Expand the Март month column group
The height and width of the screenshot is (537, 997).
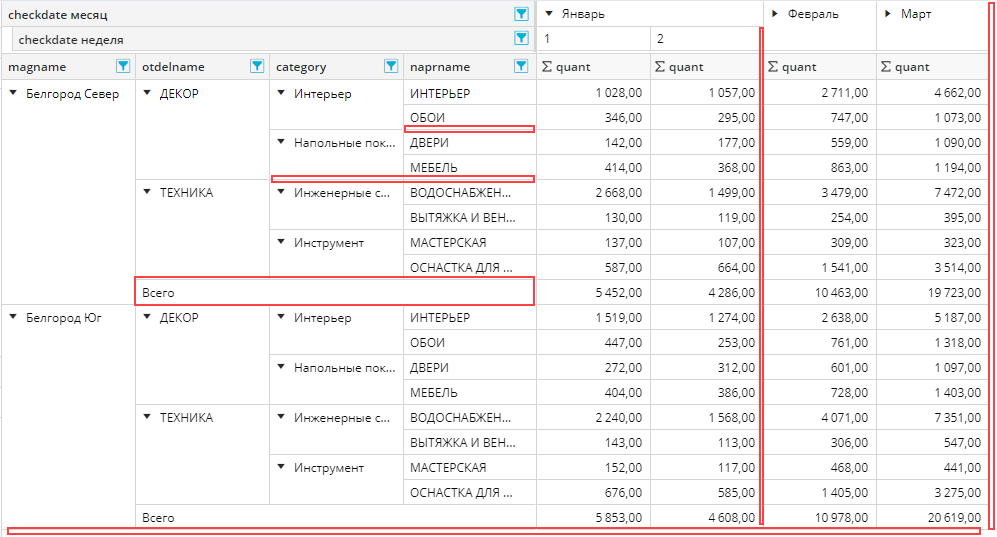888,14
